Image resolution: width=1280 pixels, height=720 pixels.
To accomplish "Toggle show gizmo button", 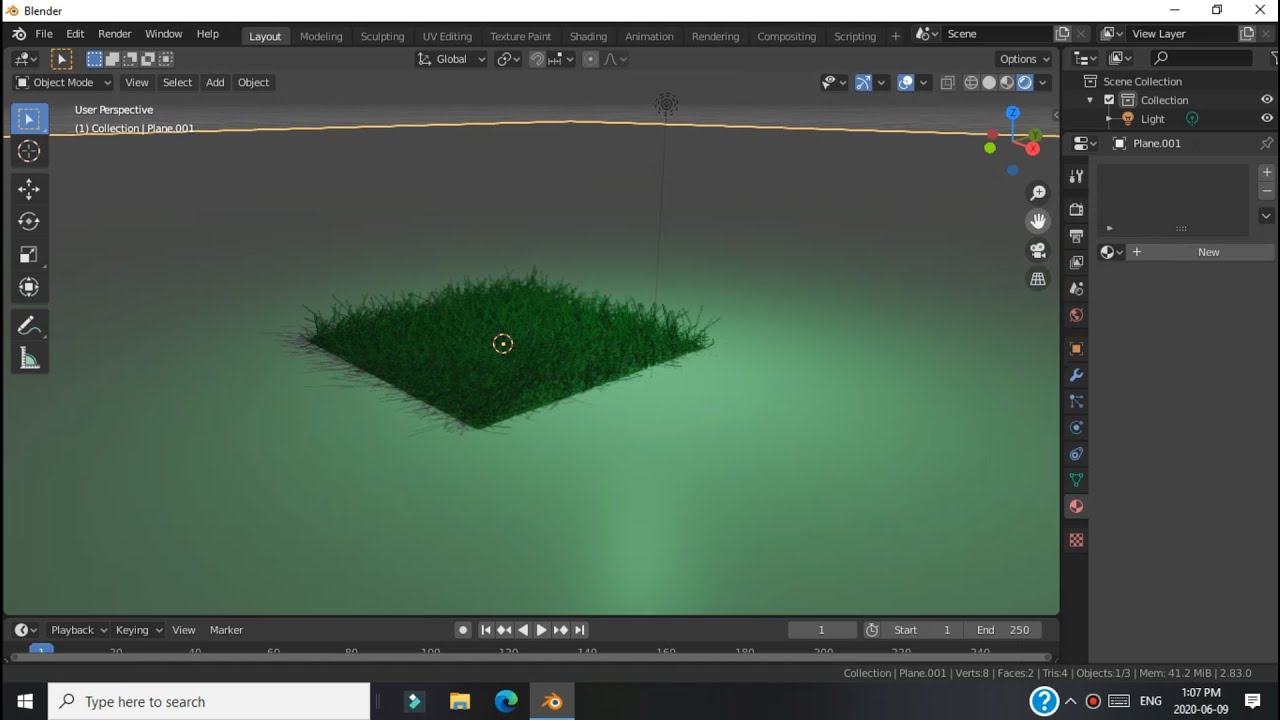I will 863,83.
